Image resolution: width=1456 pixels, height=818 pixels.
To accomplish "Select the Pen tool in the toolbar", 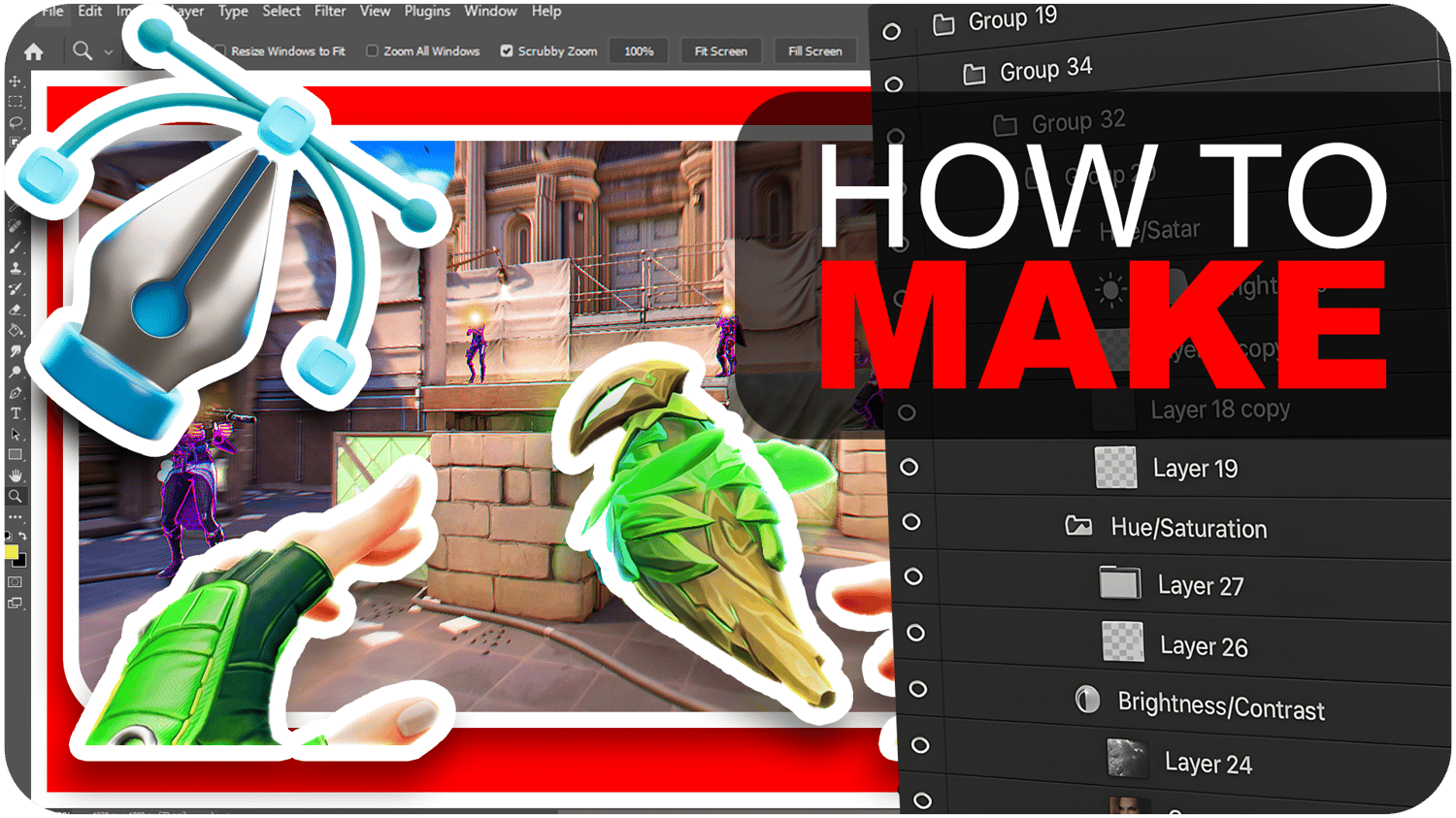I will click(x=16, y=393).
